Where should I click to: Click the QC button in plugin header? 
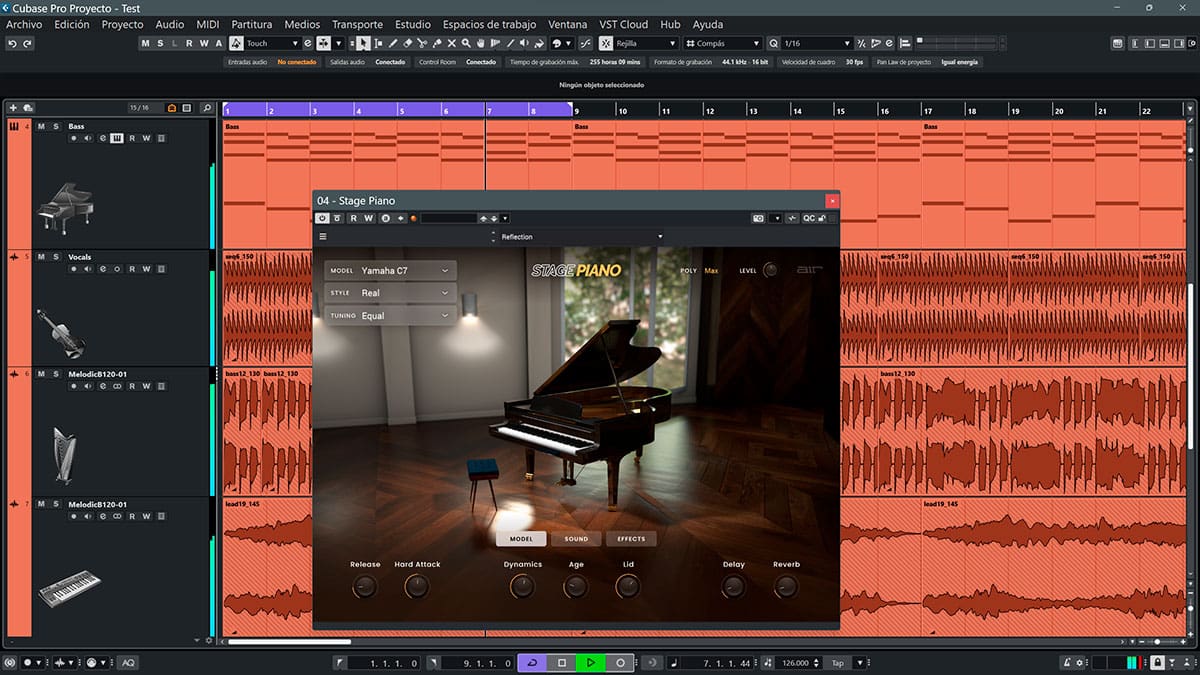[x=809, y=218]
